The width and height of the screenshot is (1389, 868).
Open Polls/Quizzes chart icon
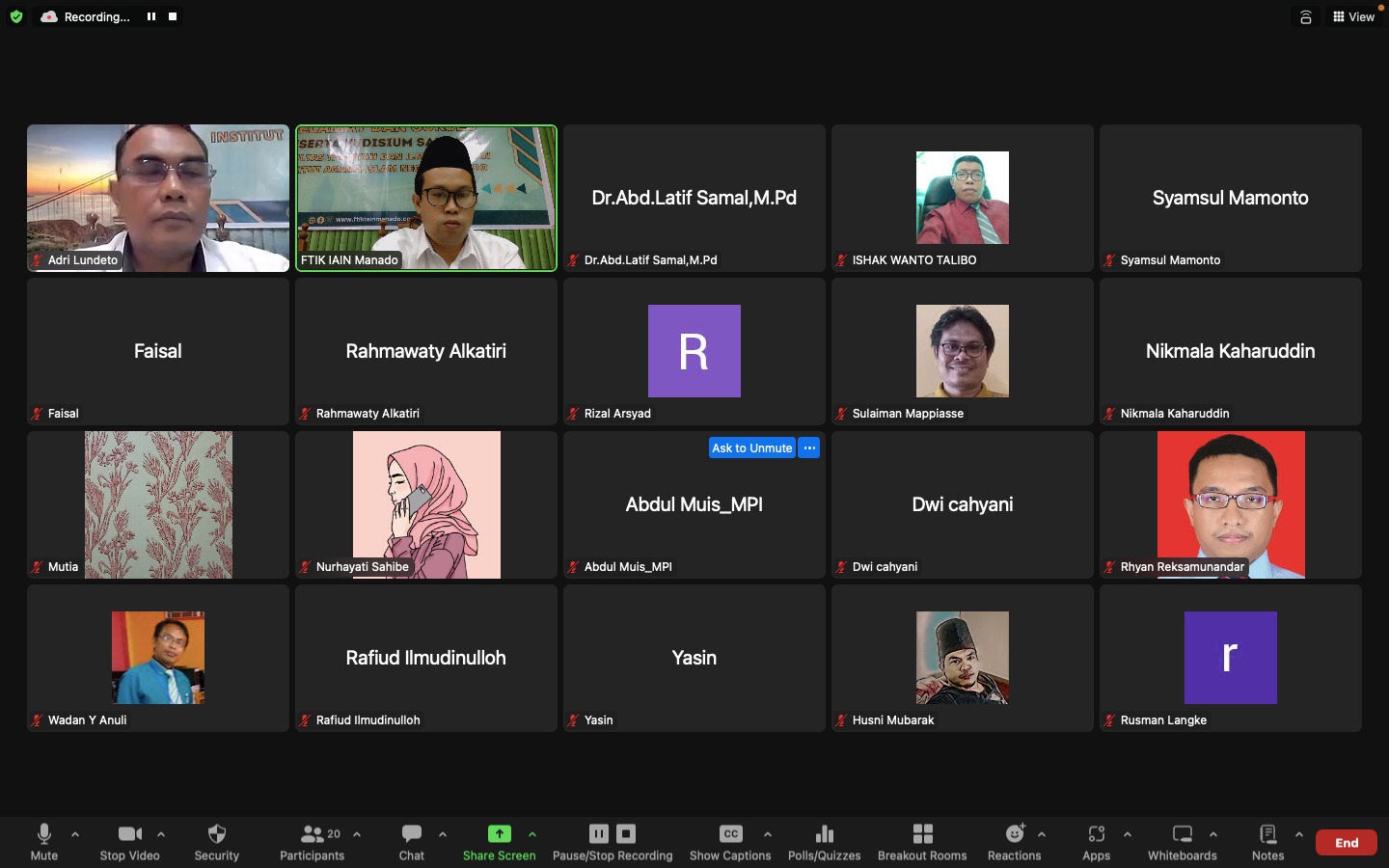tap(825, 833)
